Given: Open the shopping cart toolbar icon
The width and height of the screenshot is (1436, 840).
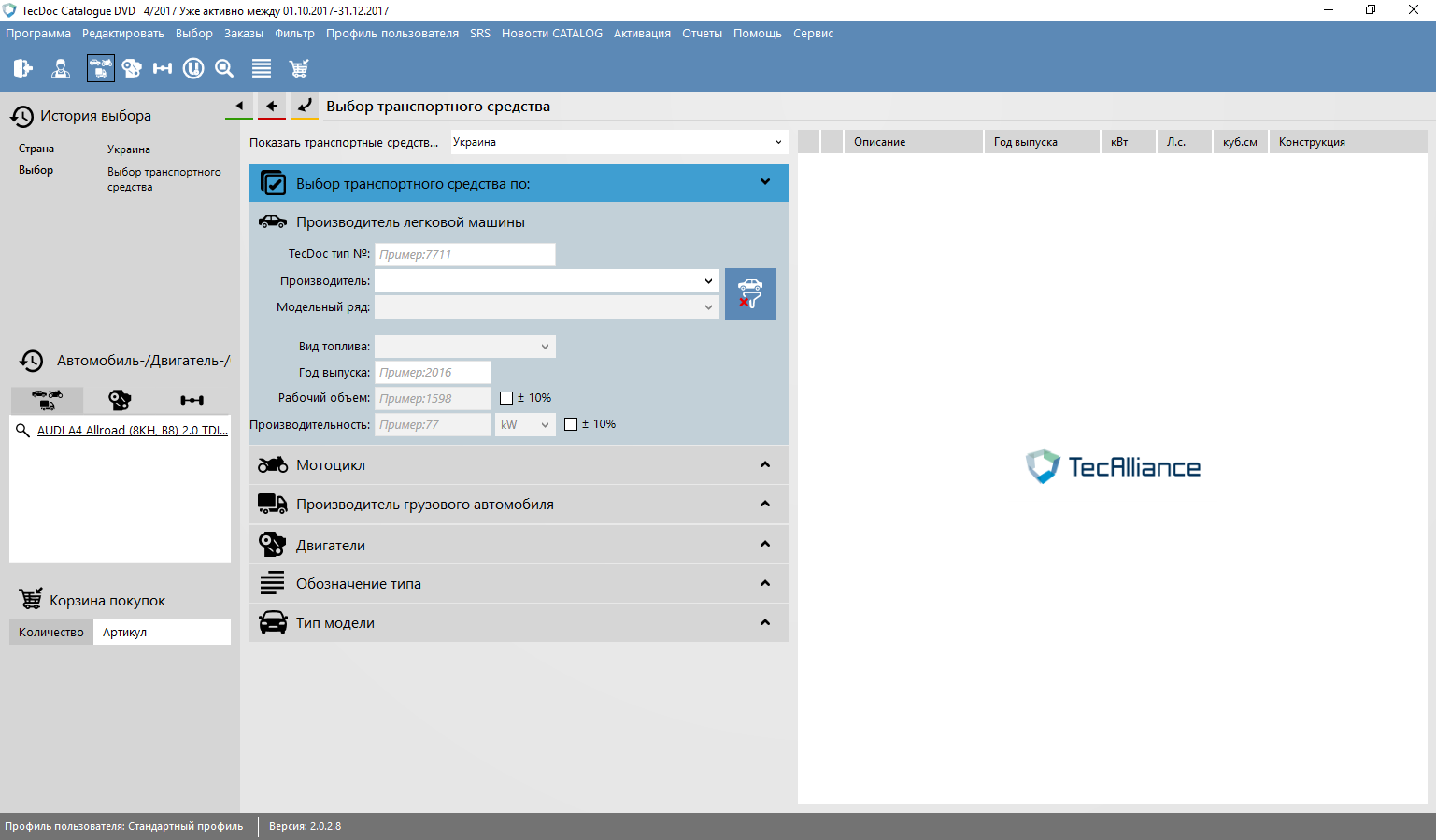Looking at the screenshot, I should click(x=299, y=68).
